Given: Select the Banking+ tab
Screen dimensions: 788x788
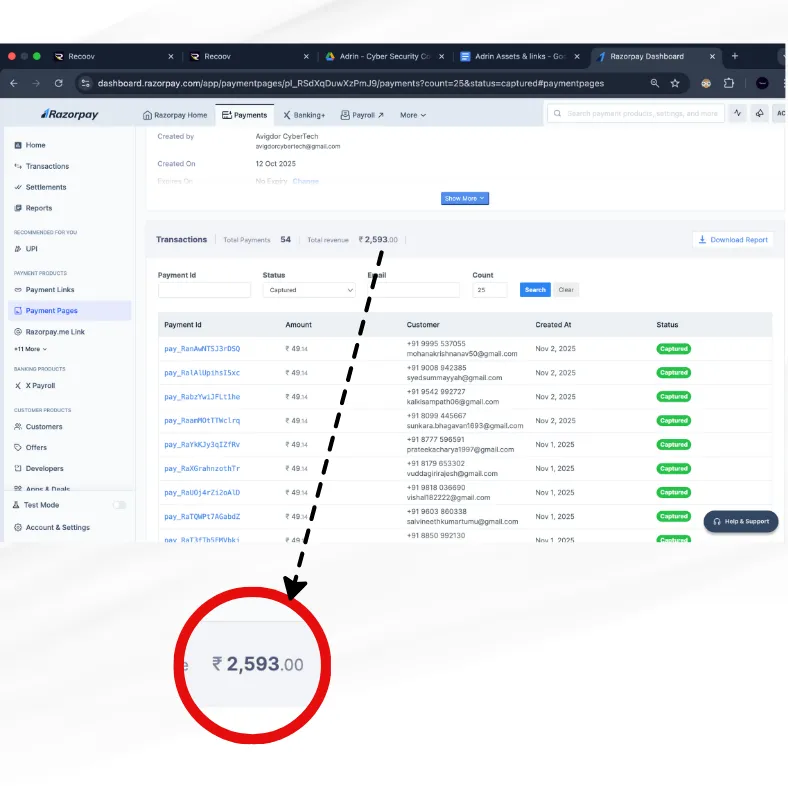Looking at the screenshot, I should pos(304,115).
